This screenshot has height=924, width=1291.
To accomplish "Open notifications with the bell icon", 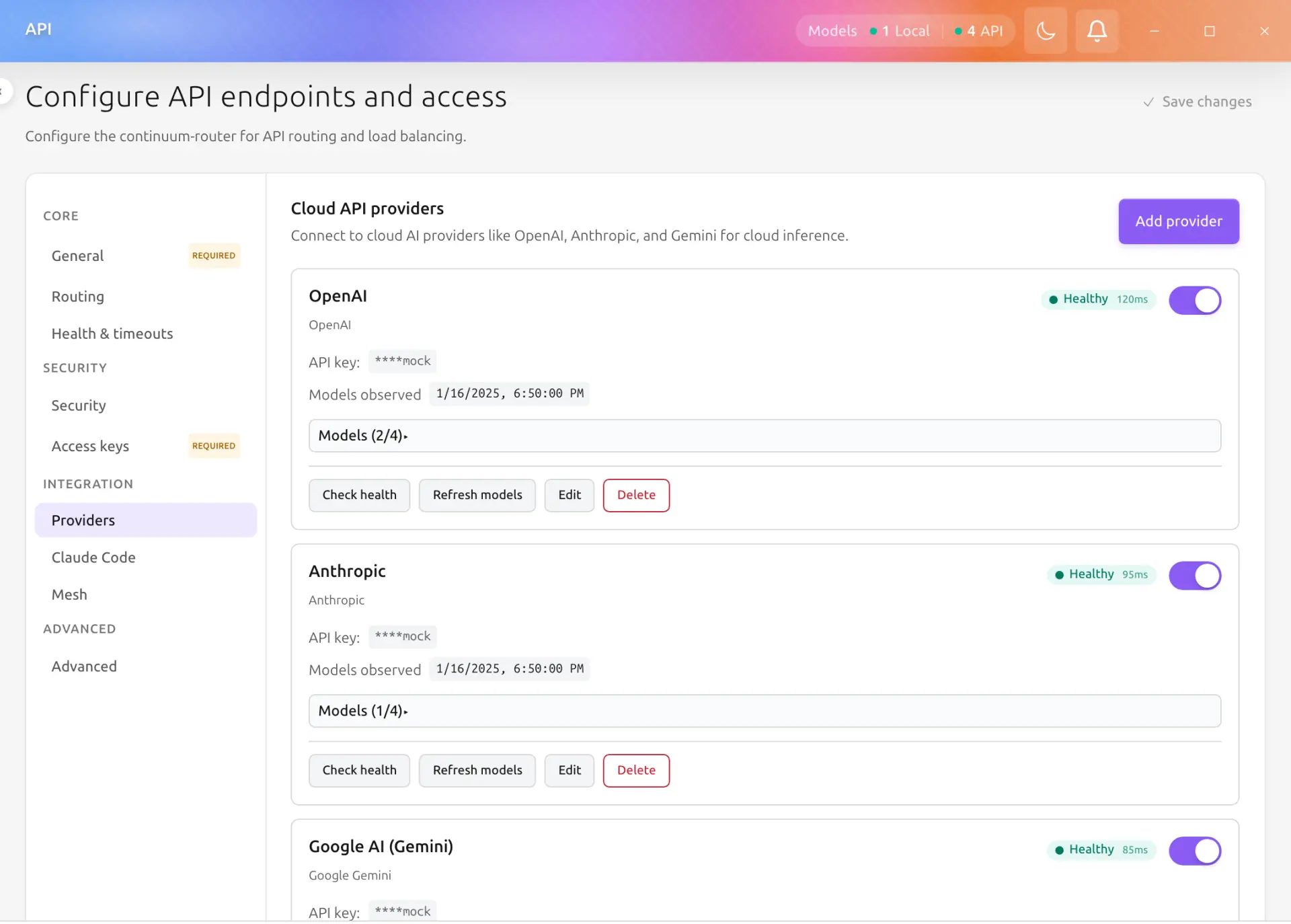I will point(1097,31).
